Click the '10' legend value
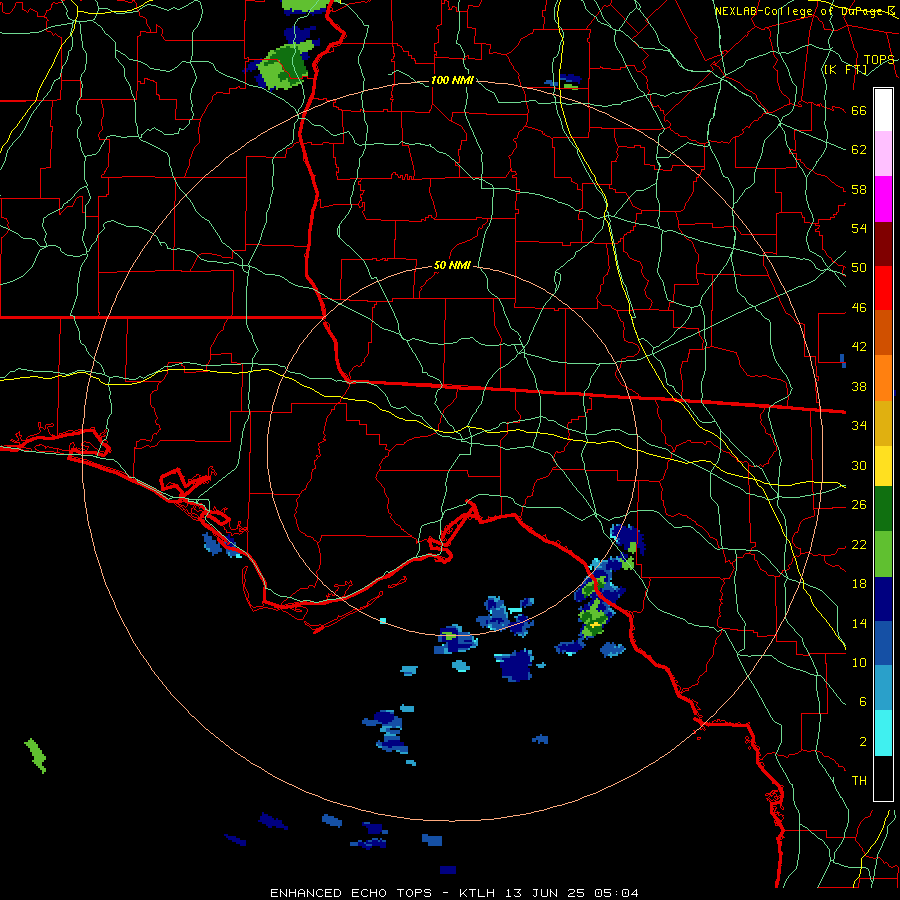 [x=859, y=662]
